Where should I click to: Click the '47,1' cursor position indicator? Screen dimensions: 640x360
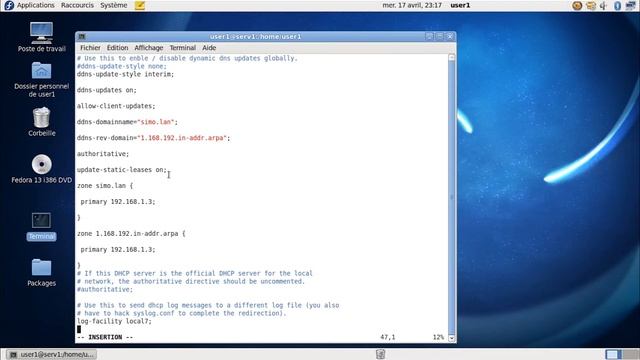(388, 337)
